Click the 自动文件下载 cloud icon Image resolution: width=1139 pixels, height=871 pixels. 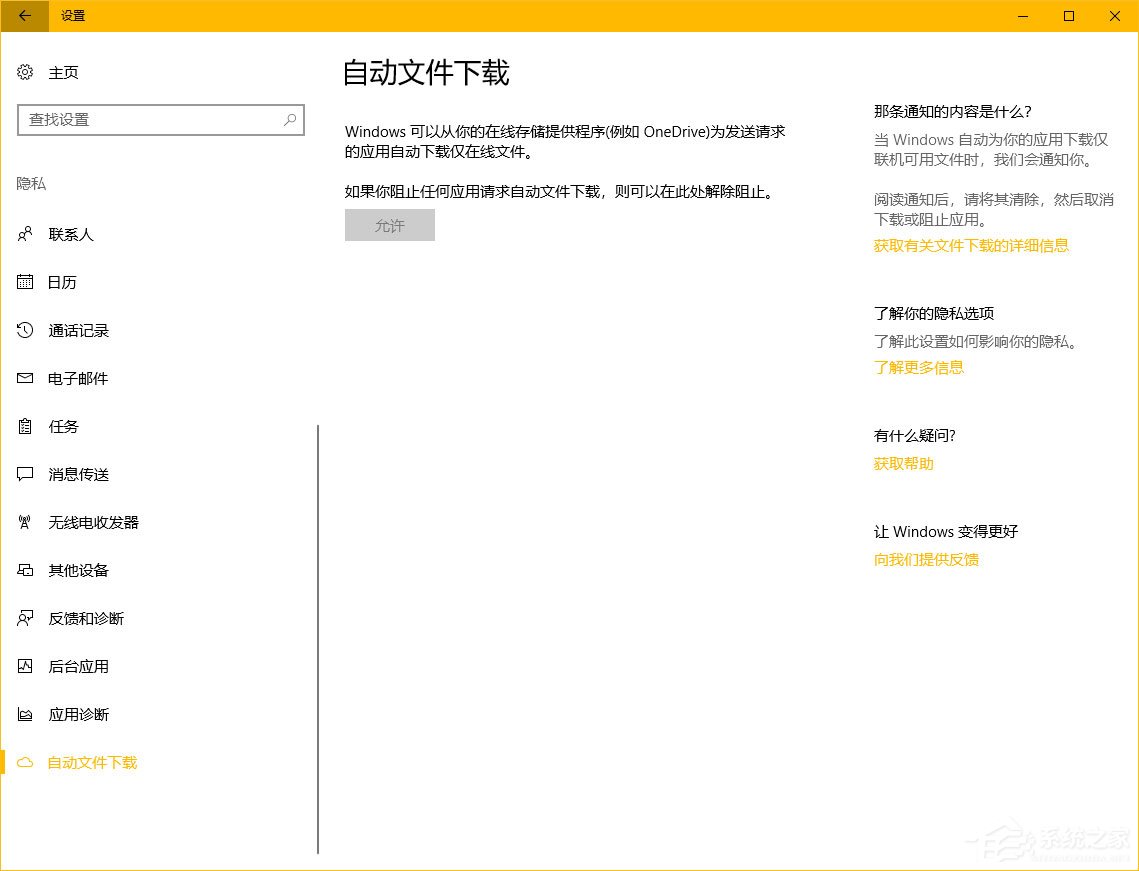[25, 762]
